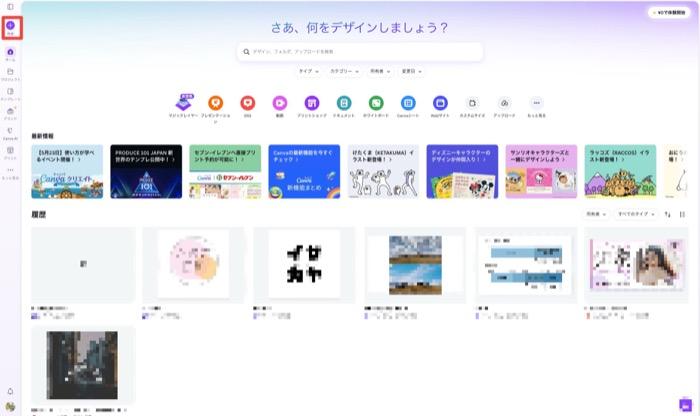Open the black pixel-text history design thumbnail
This screenshot has width=700, height=416.
pos(304,265)
